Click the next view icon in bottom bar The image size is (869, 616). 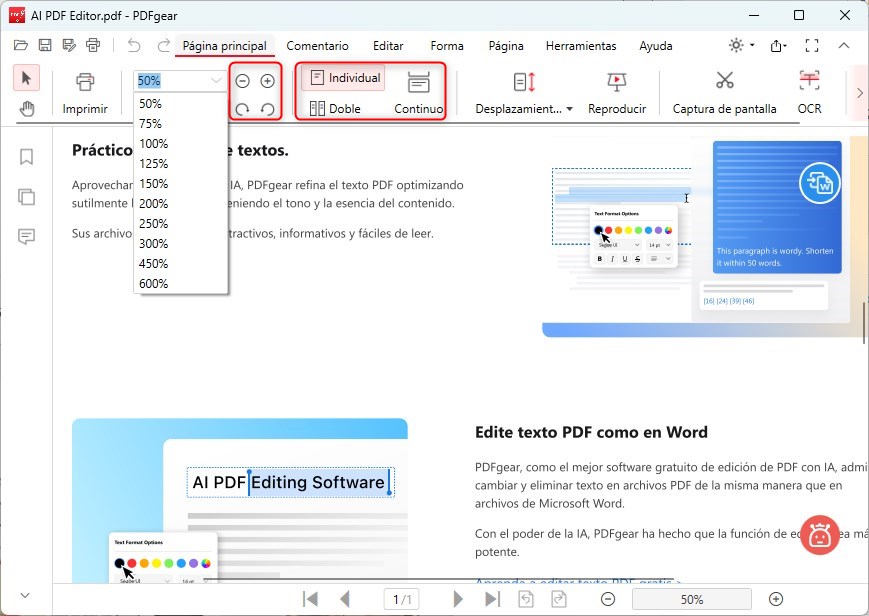pyautogui.click(x=559, y=599)
